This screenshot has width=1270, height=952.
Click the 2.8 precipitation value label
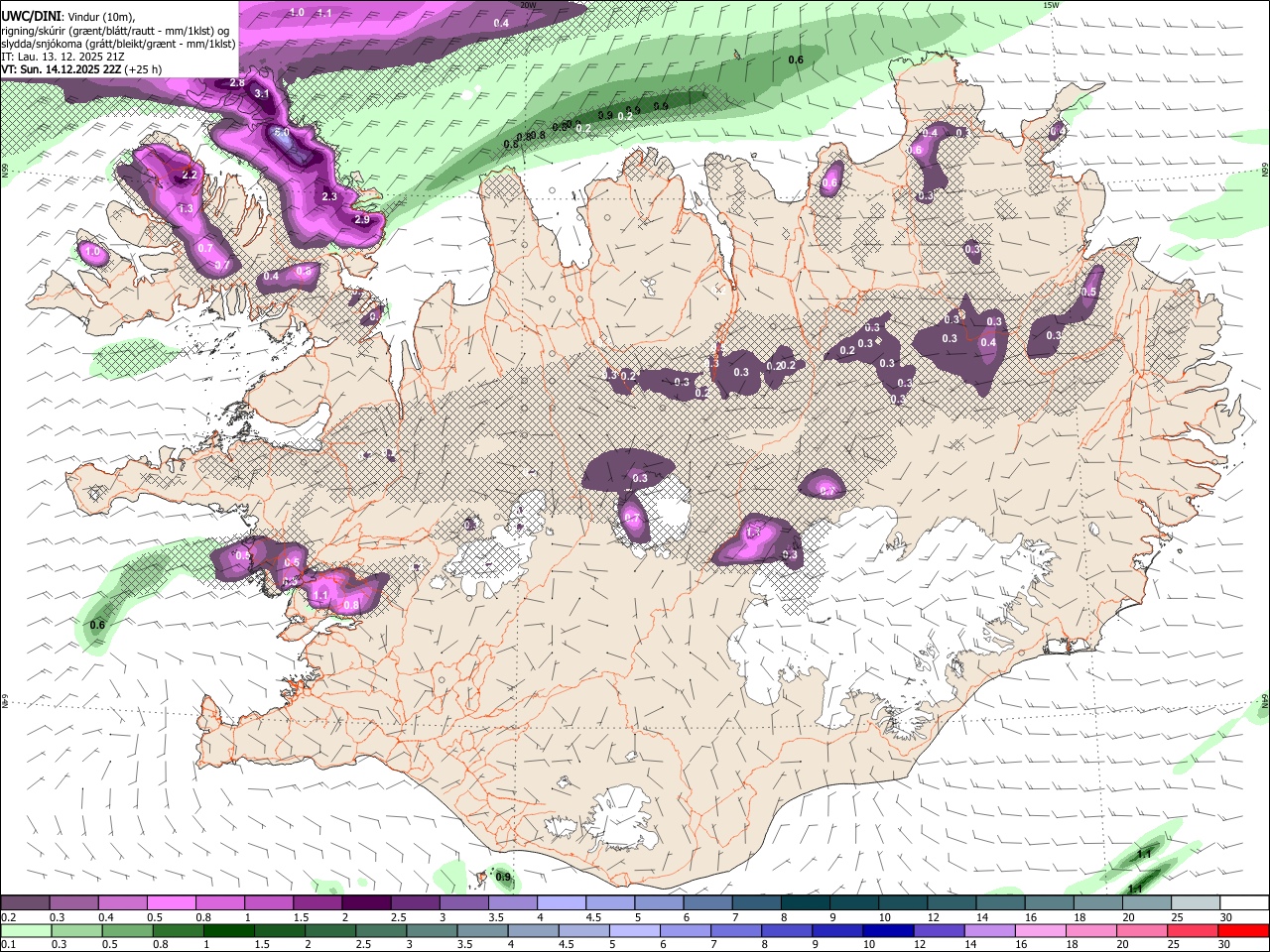[237, 83]
